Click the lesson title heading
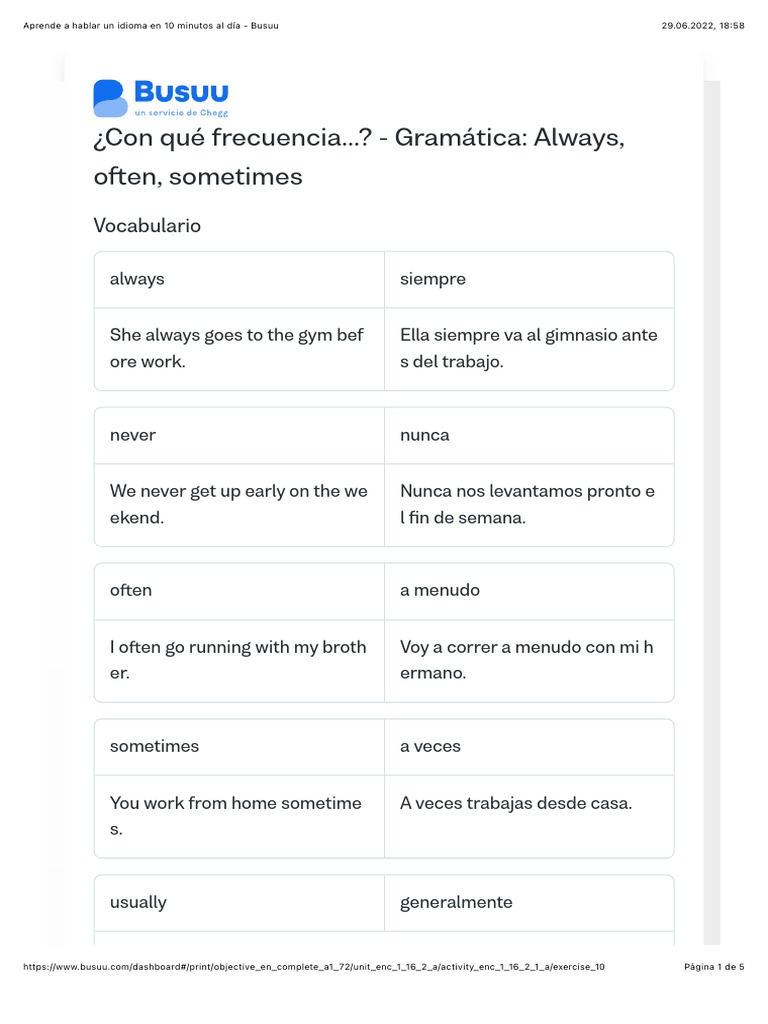 [x=358, y=157]
